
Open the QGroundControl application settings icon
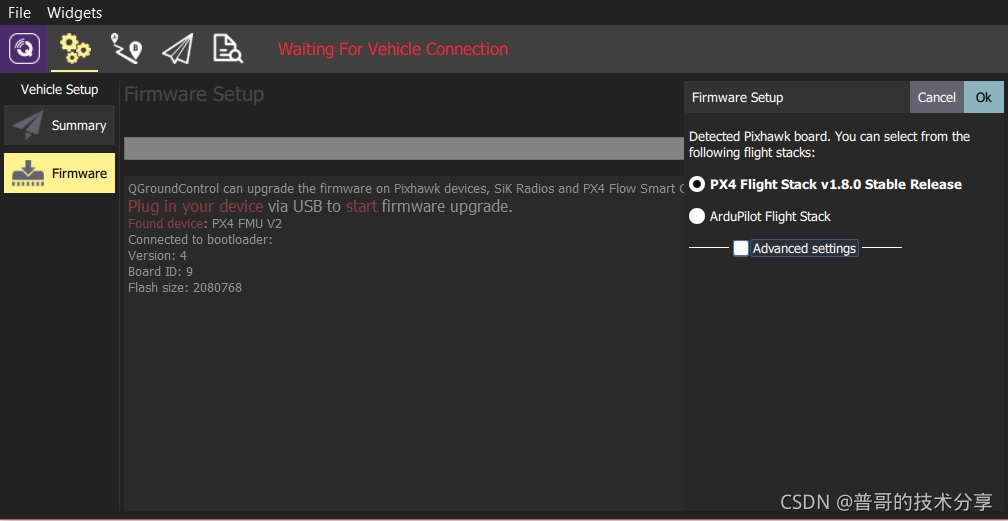tap(24, 48)
